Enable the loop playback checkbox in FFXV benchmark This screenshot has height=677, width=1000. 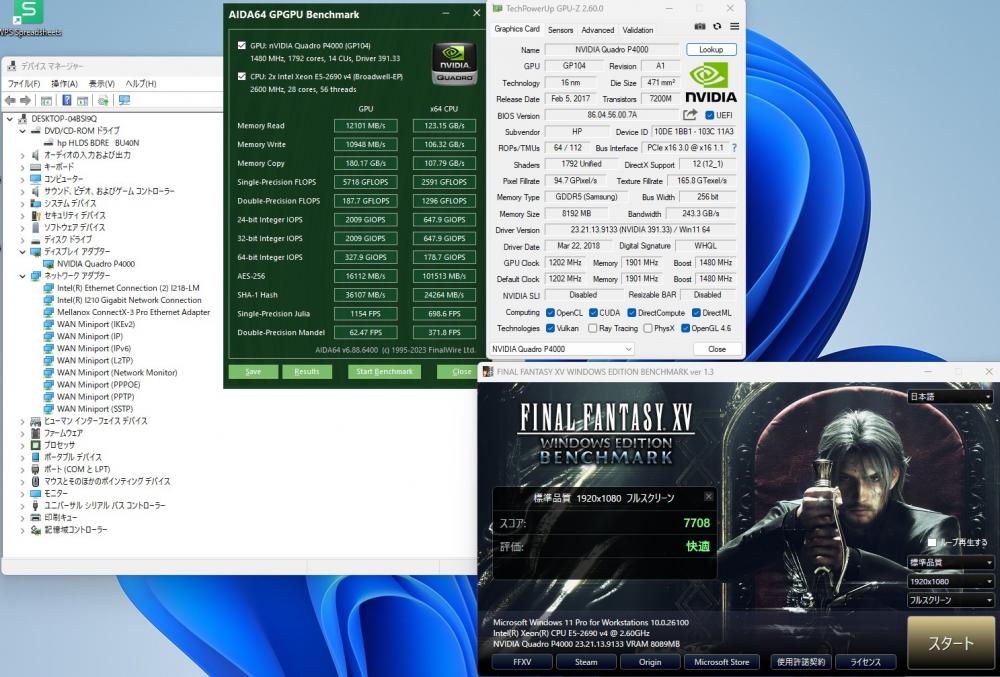[932, 542]
